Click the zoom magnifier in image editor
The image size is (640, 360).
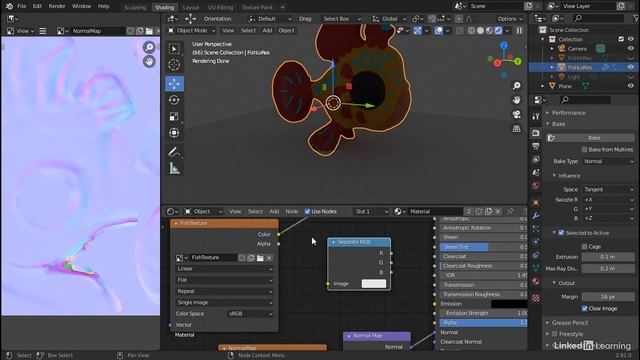pyautogui.click(x=149, y=47)
